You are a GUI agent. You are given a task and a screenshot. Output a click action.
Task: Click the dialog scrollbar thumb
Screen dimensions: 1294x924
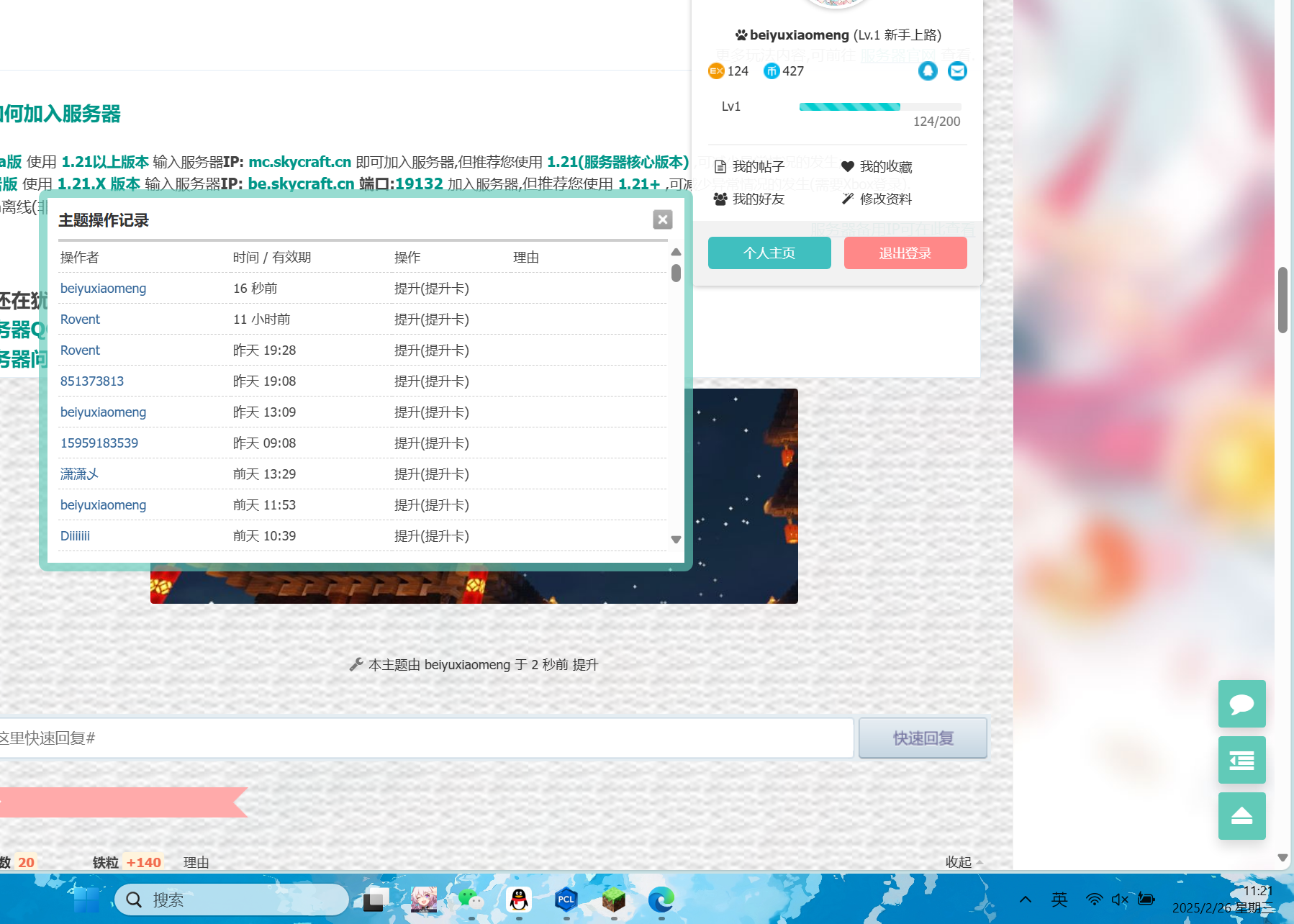[x=676, y=273]
